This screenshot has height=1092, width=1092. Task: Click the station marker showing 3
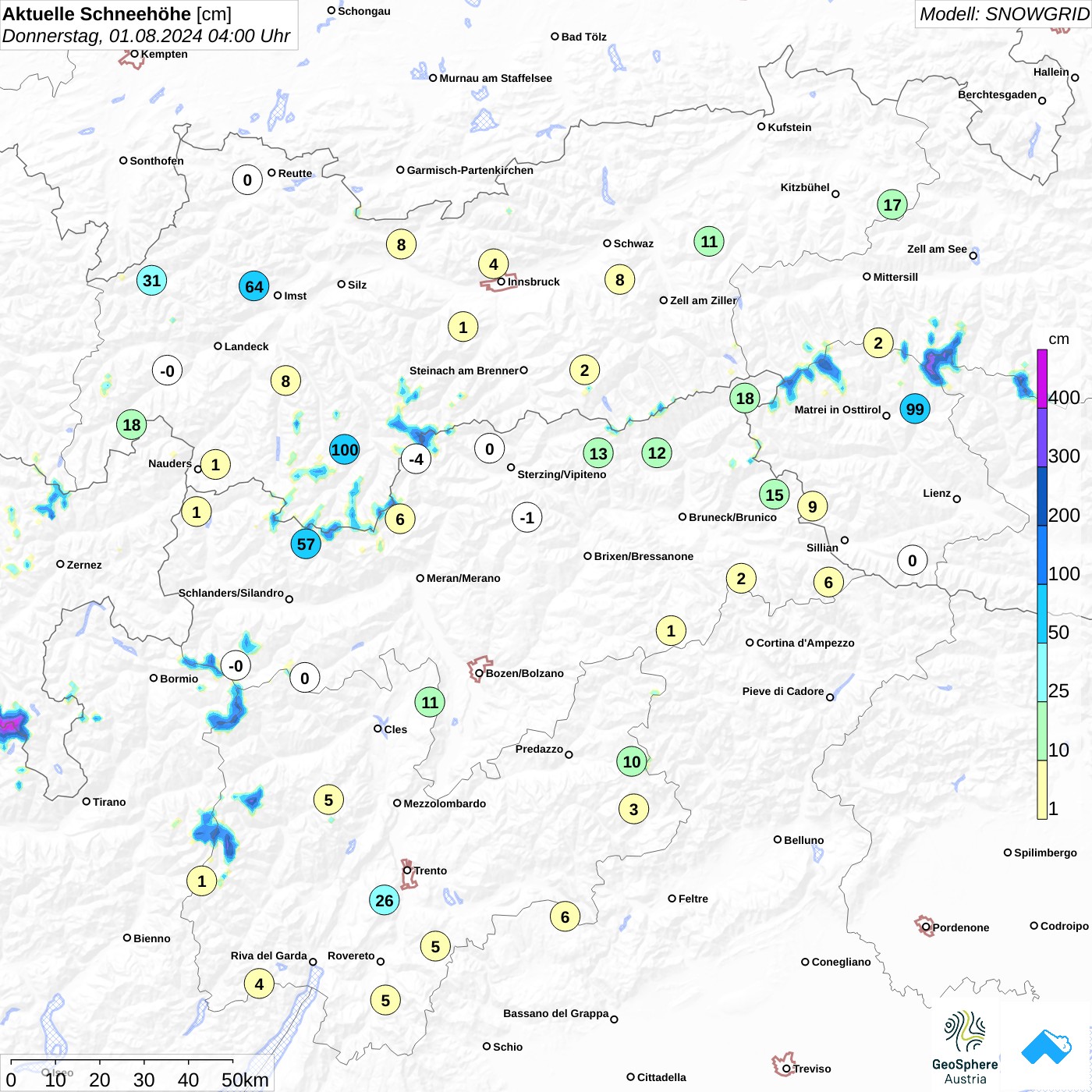pos(633,810)
